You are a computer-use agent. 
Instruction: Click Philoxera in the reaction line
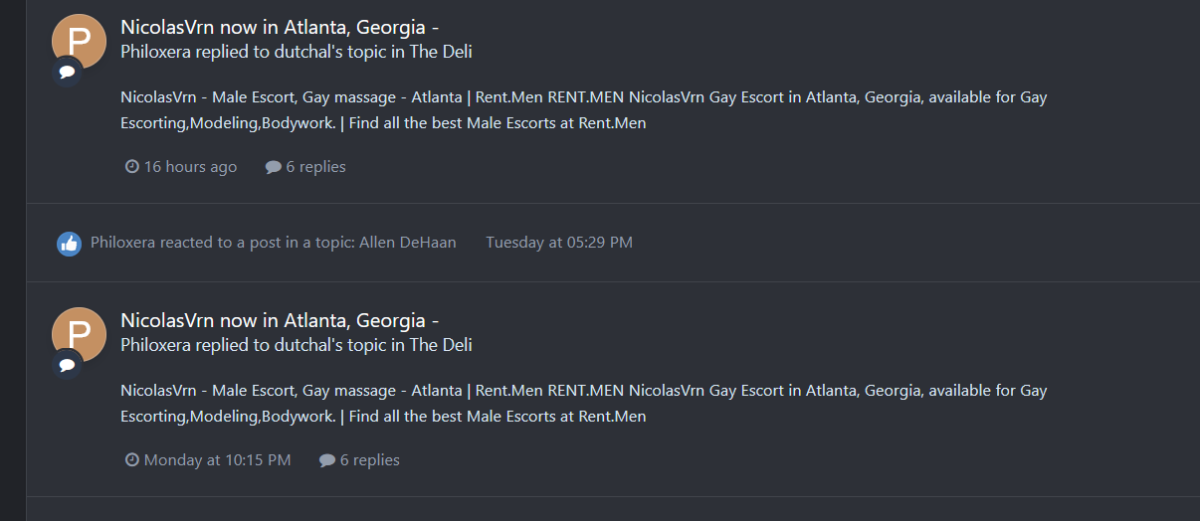[x=123, y=242]
